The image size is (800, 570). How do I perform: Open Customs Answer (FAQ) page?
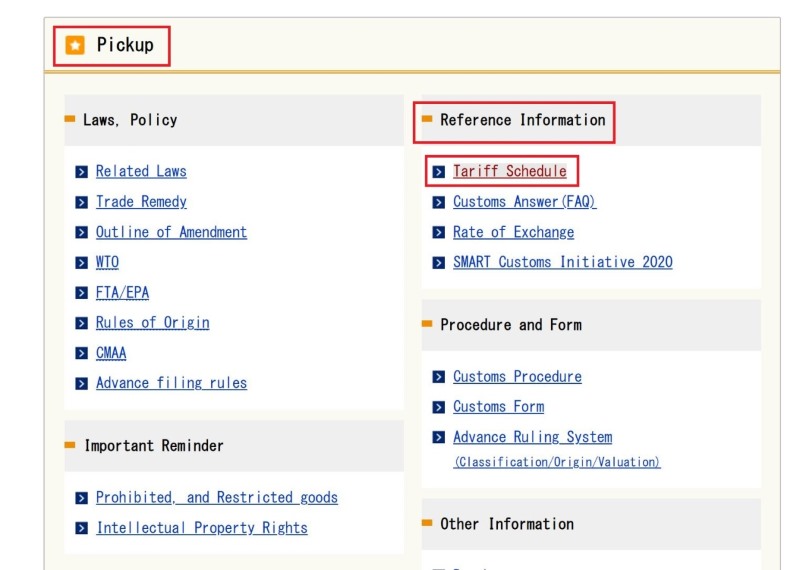click(524, 202)
